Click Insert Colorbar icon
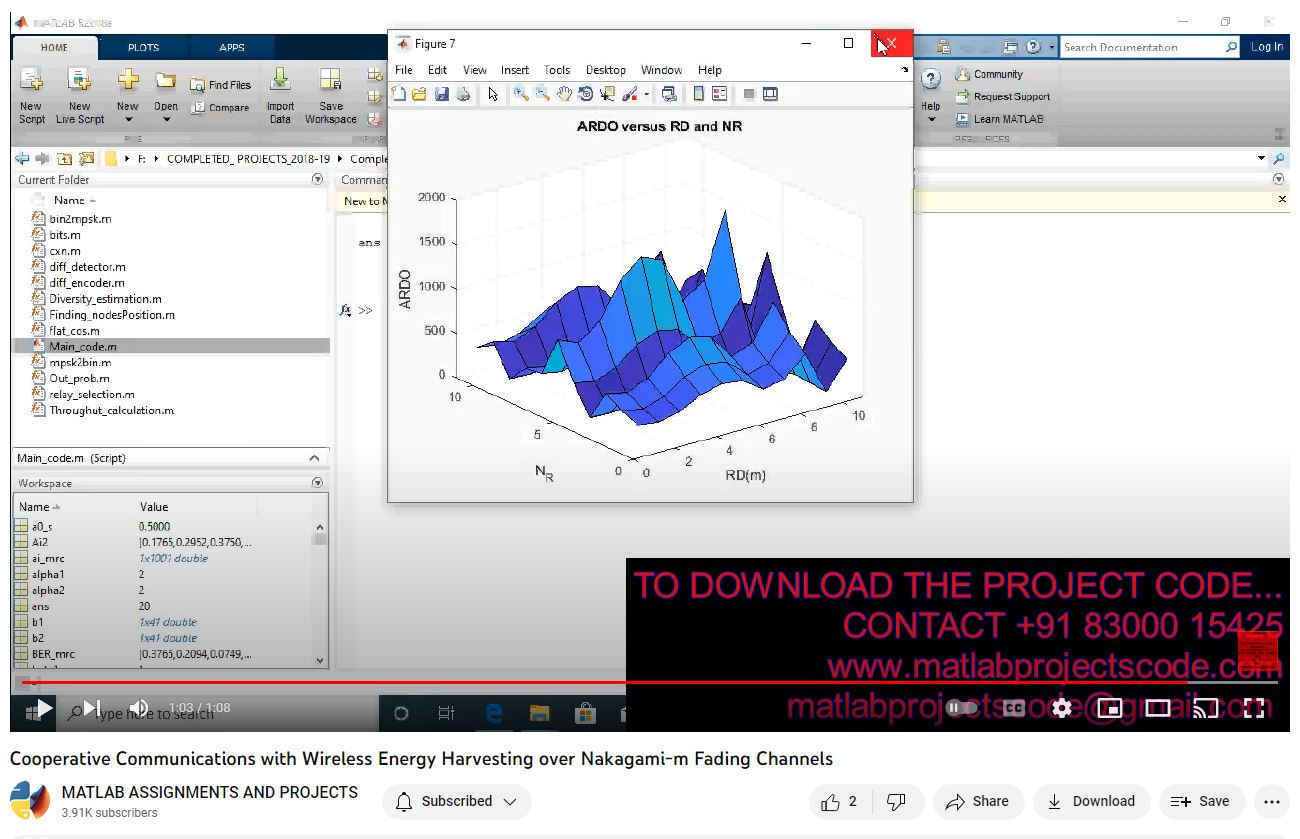 (x=699, y=94)
